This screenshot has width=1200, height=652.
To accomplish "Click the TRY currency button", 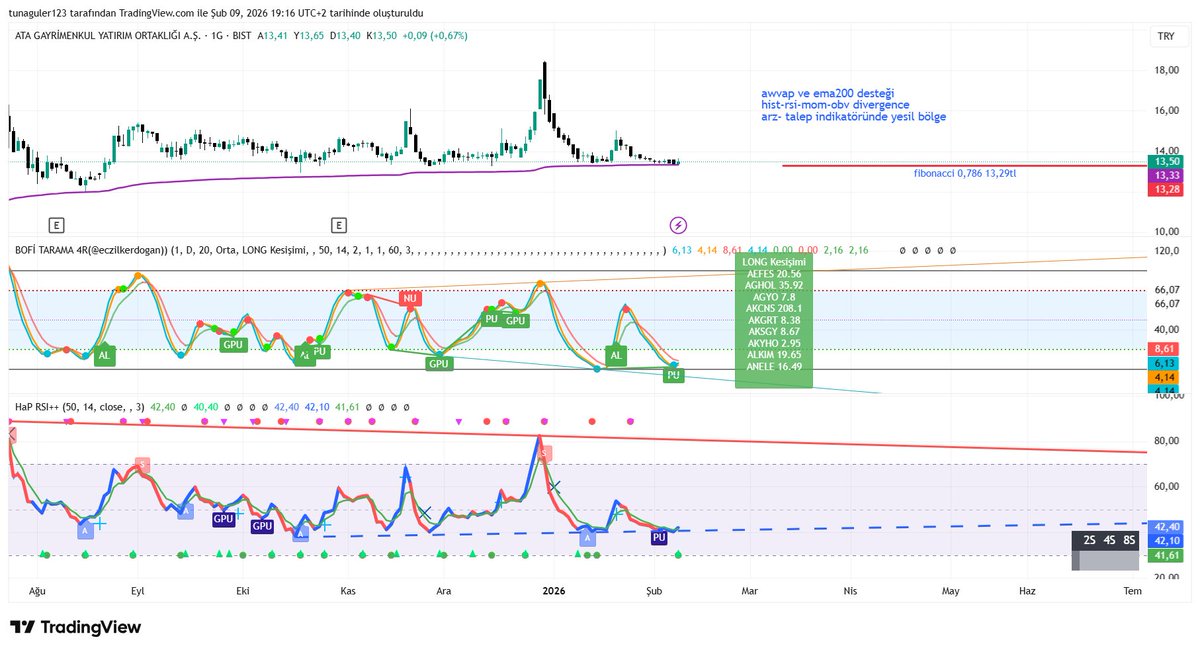I will (x=1166, y=35).
